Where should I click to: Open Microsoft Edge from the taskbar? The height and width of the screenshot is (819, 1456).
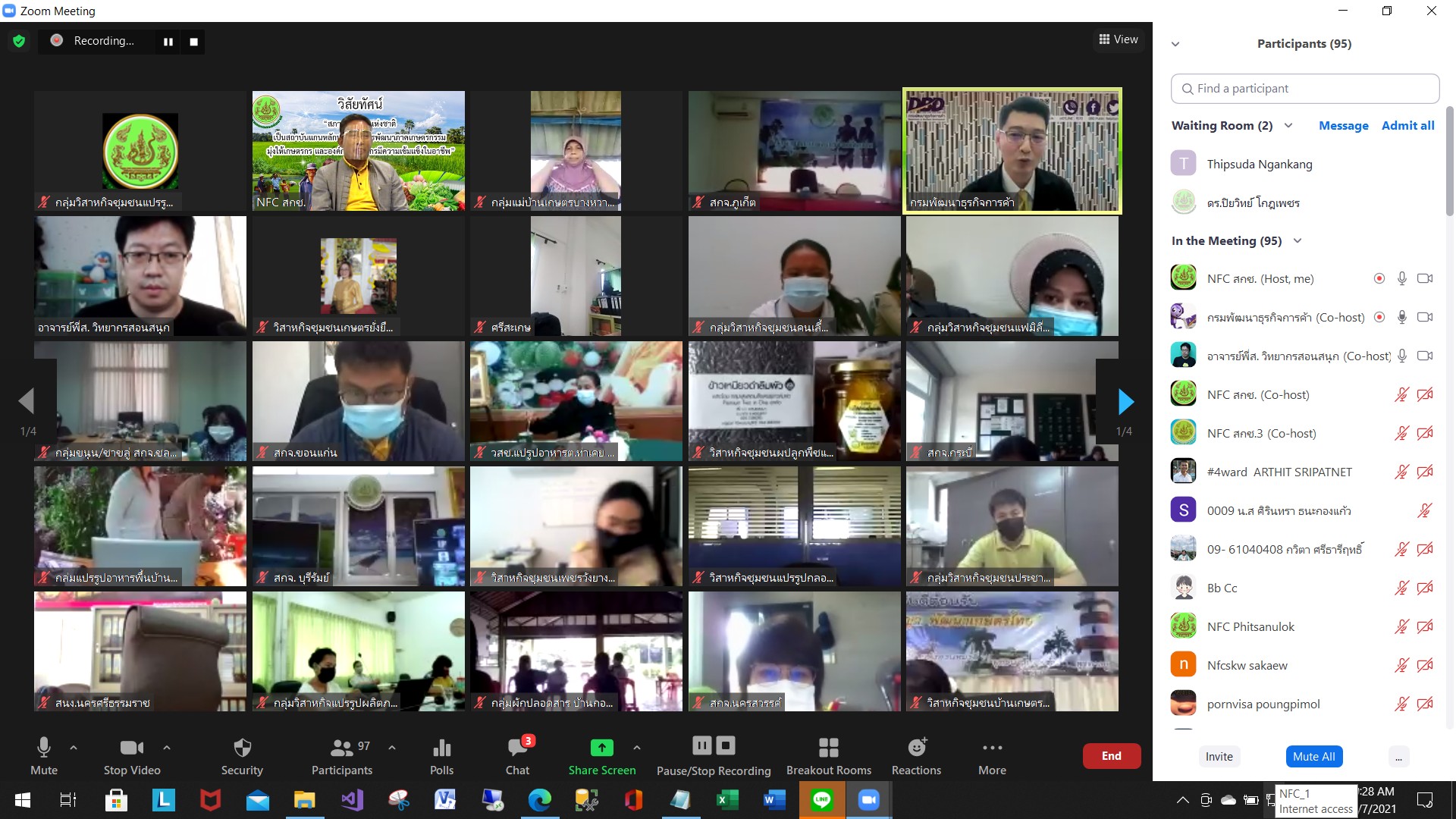pos(540,800)
